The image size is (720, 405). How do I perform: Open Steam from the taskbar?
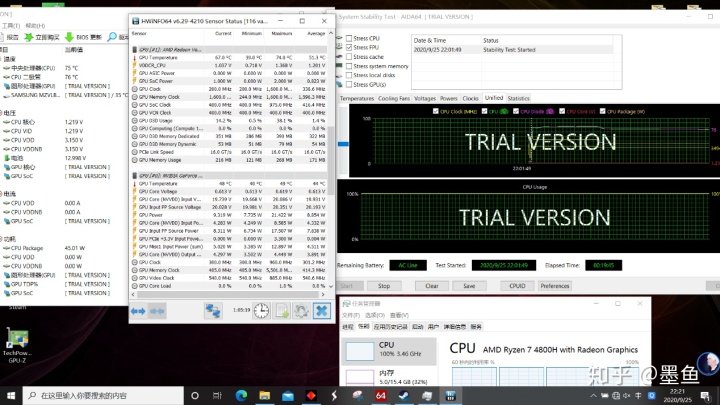404,395
